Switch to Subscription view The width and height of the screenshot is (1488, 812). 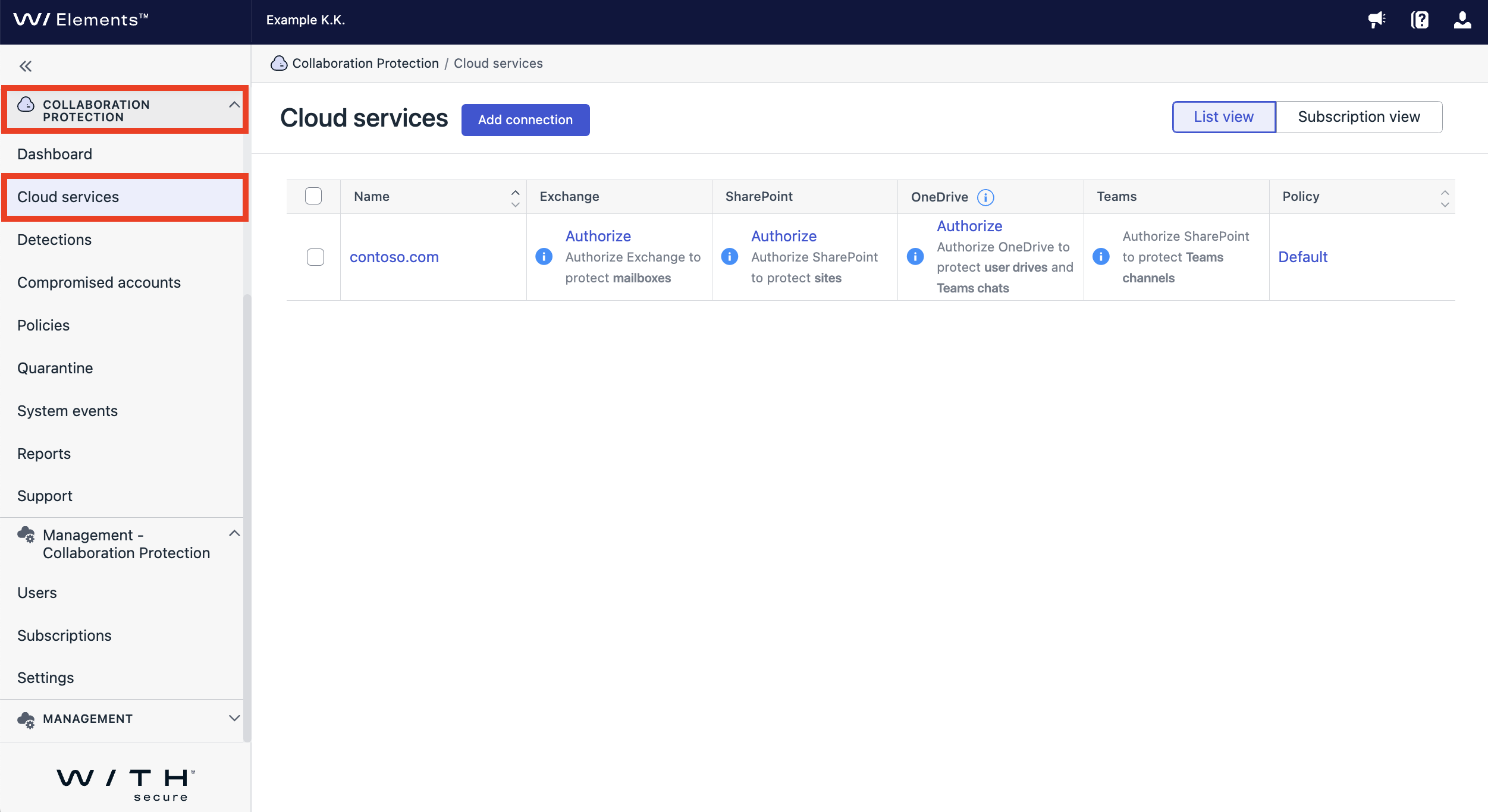[1359, 117]
